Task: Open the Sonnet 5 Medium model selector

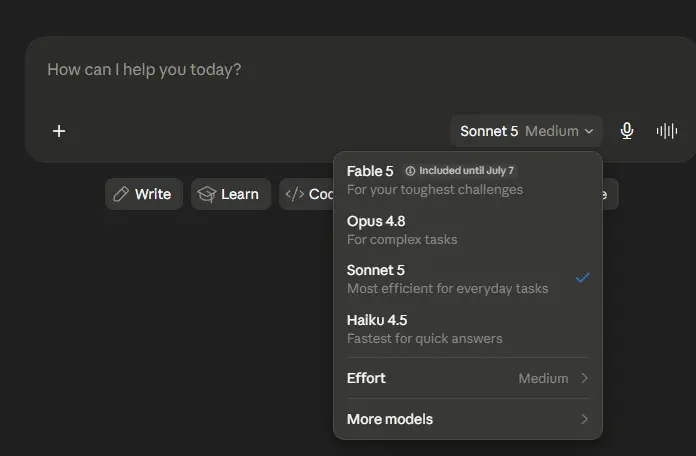Action: (x=526, y=131)
